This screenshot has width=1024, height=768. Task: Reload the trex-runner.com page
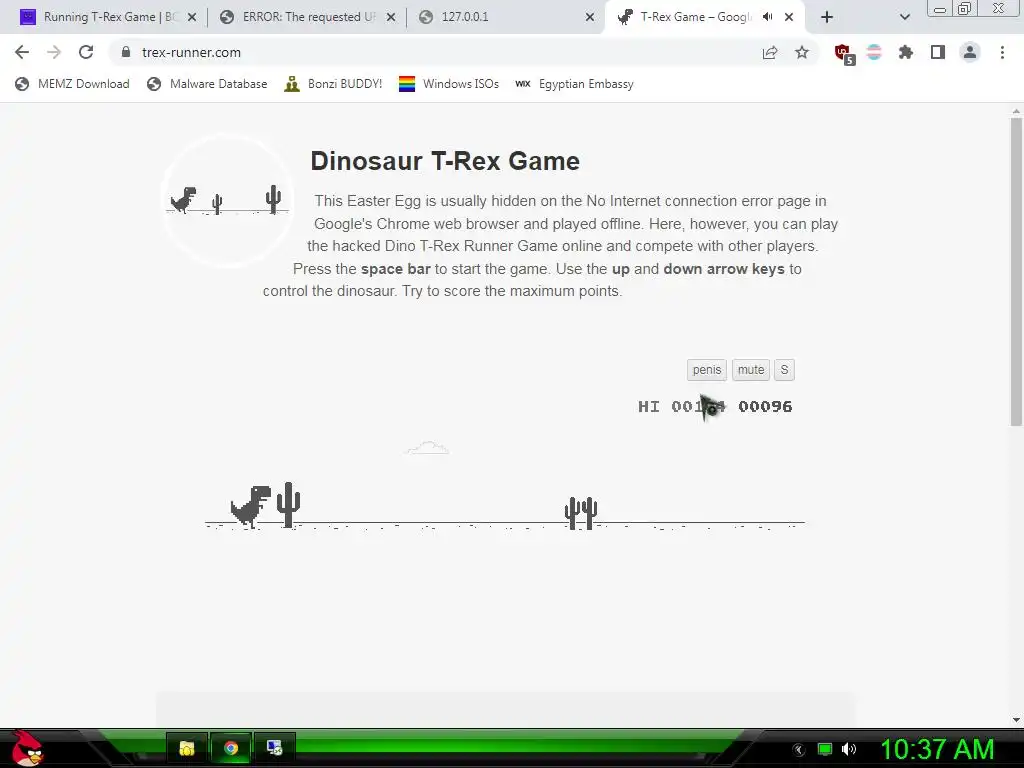coord(86,52)
